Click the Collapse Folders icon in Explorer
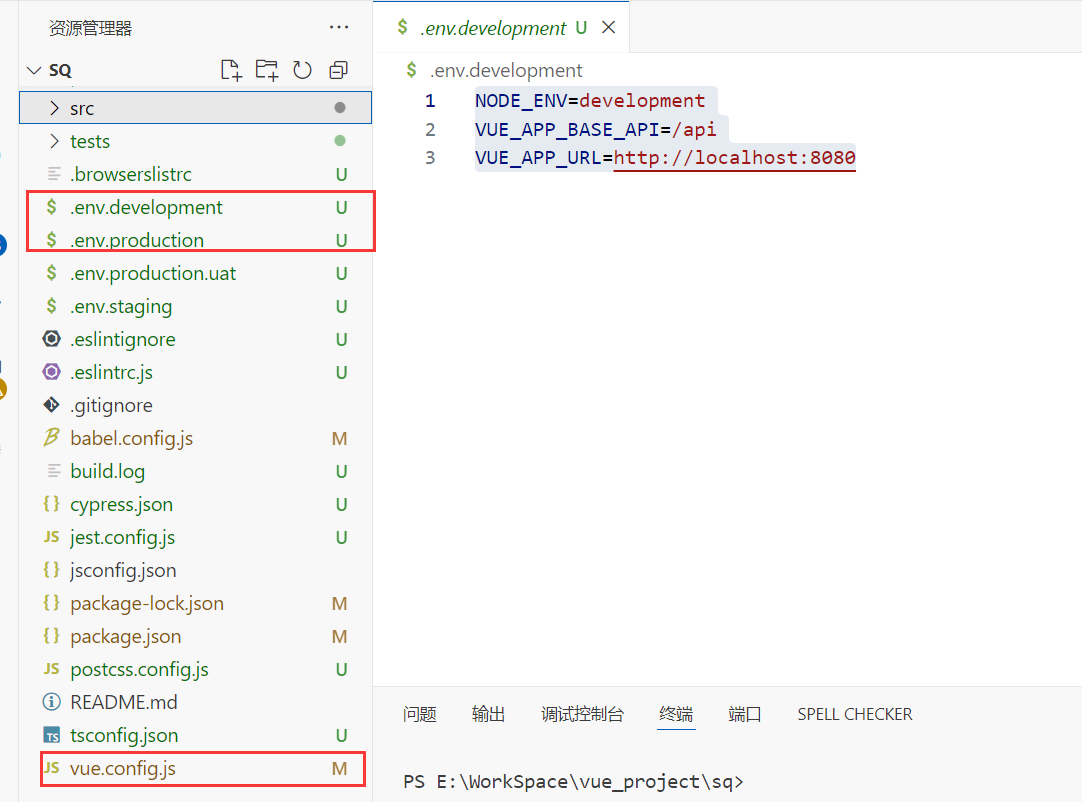The image size is (1082, 802). (338, 70)
